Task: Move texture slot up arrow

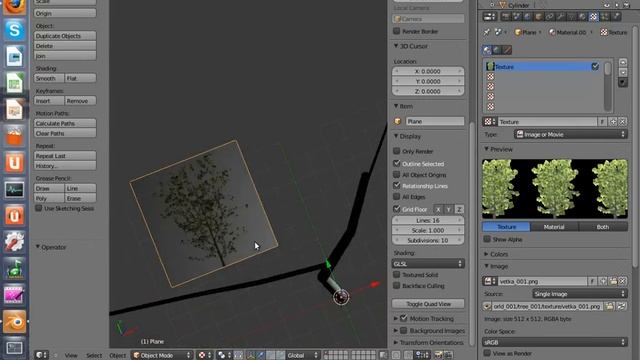Action: click(x=623, y=62)
